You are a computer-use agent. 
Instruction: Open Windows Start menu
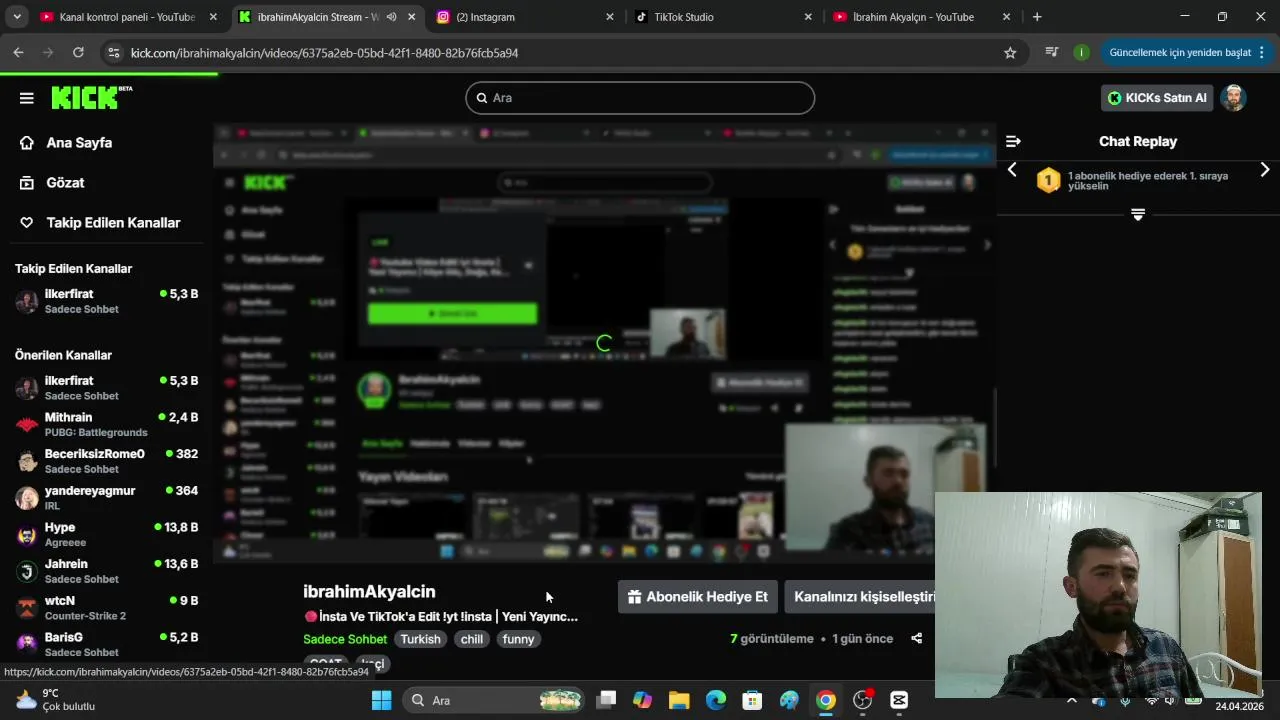click(381, 700)
